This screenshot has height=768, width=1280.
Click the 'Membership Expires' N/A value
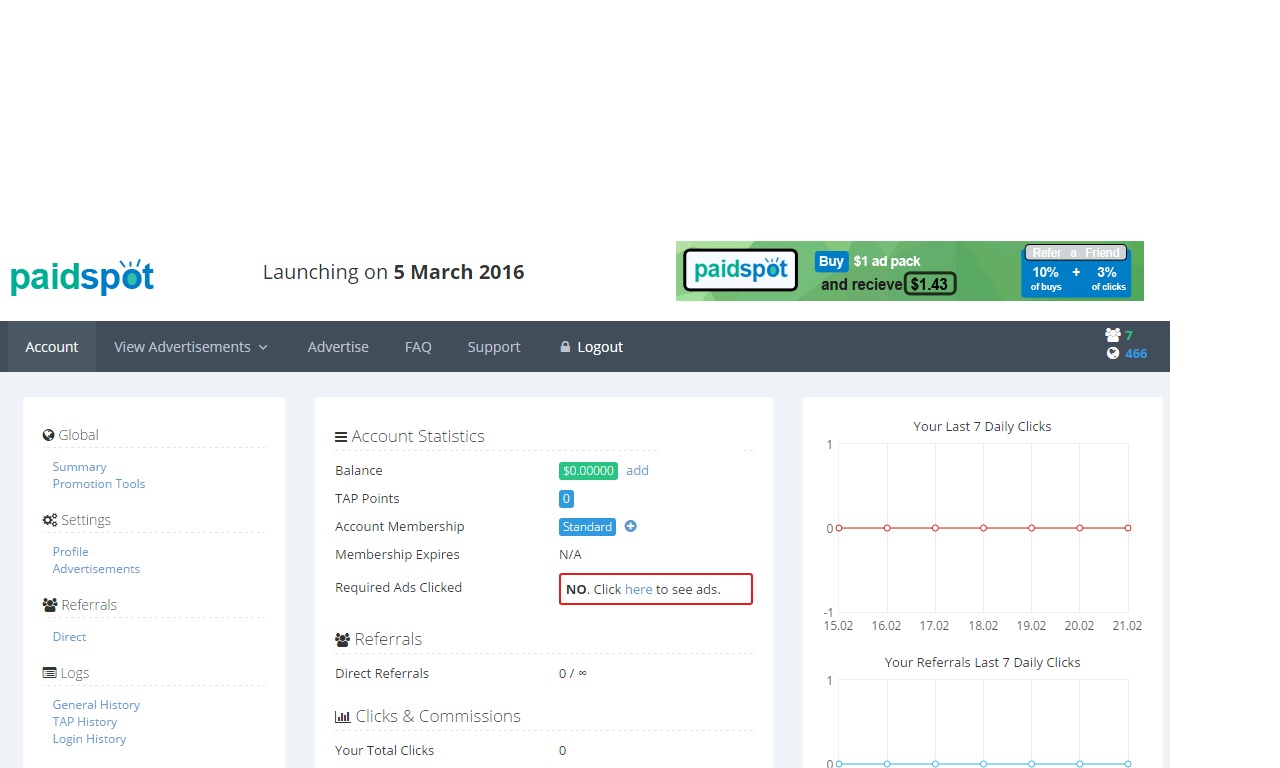[570, 555]
